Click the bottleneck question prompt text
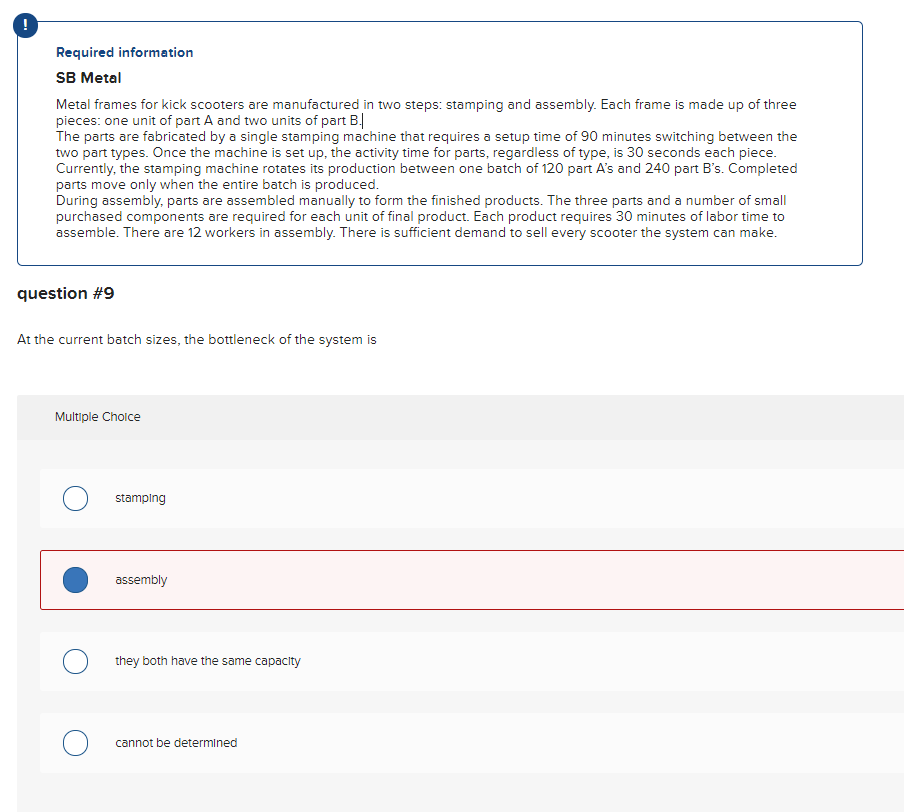904x812 pixels. point(195,339)
